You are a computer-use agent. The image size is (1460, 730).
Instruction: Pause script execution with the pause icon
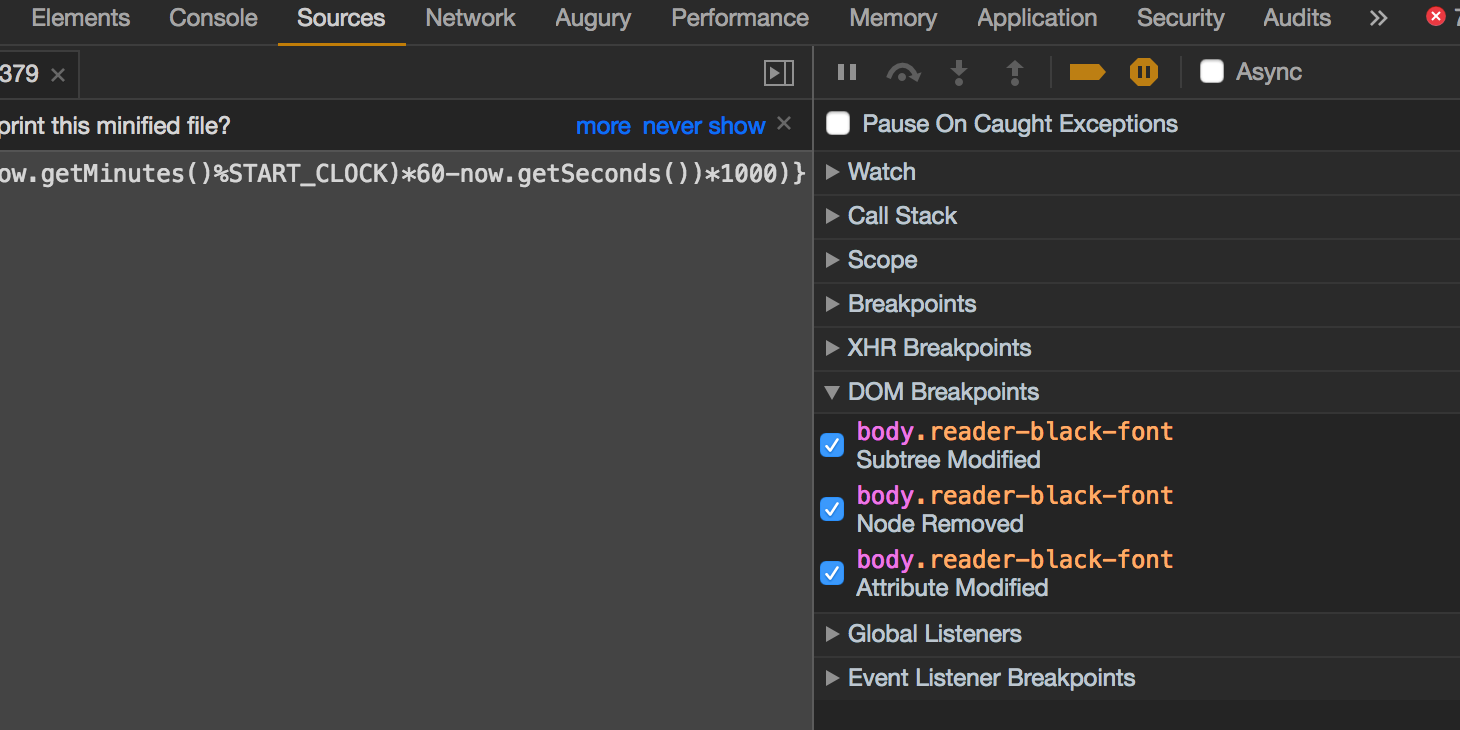847,72
